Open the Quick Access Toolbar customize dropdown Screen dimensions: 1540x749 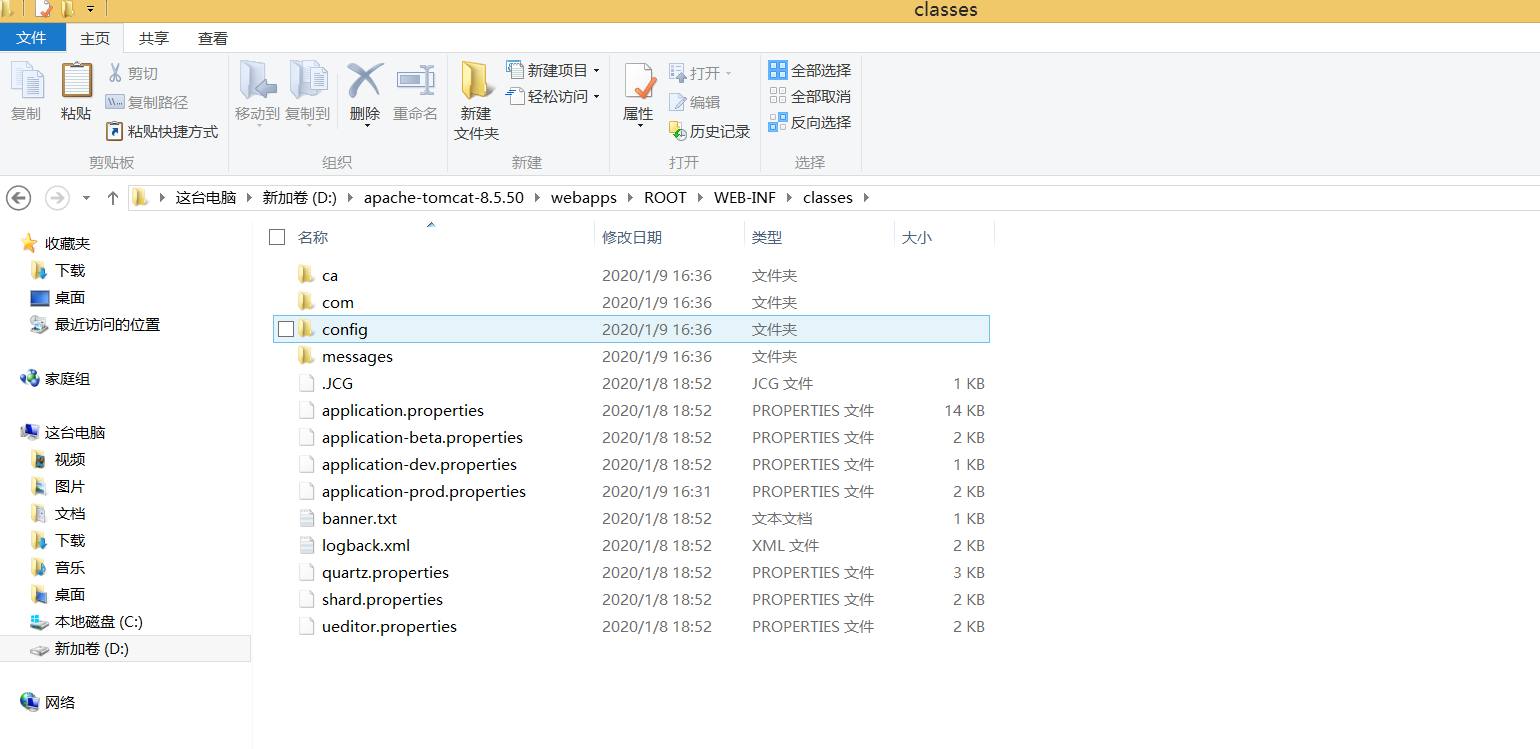(91, 9)
